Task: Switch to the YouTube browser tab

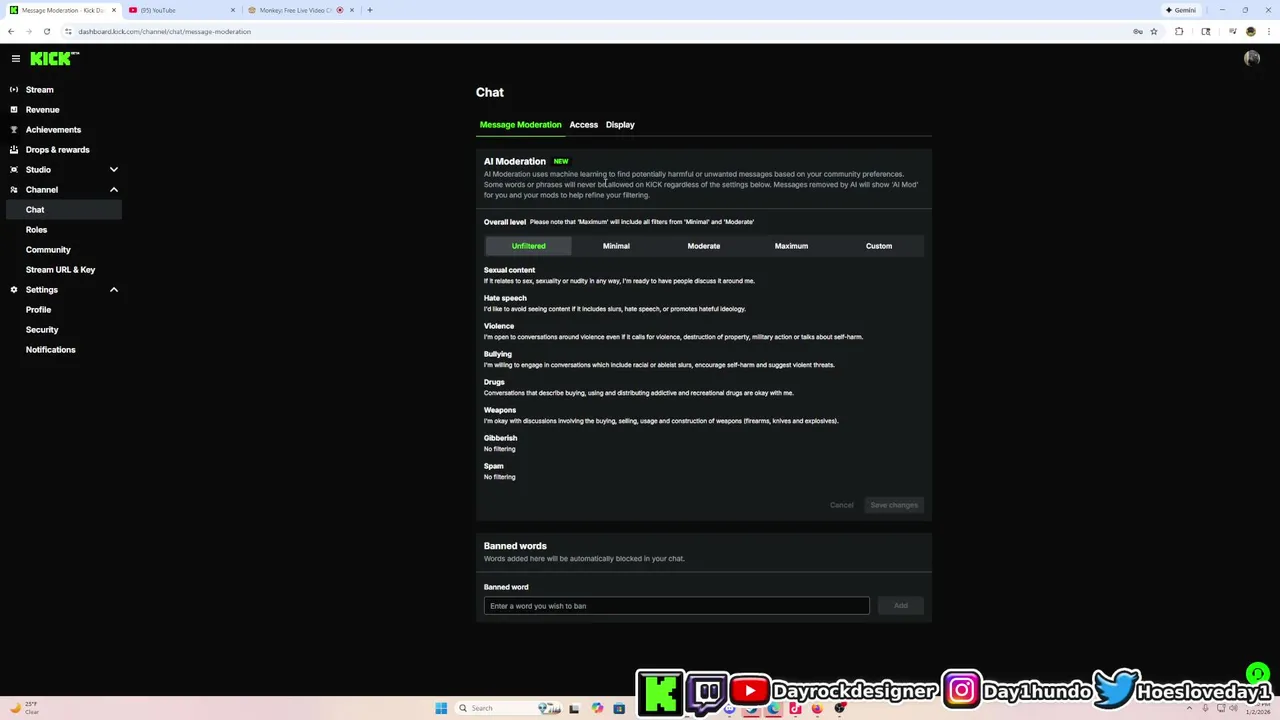Action: click(x=181, y=10)
